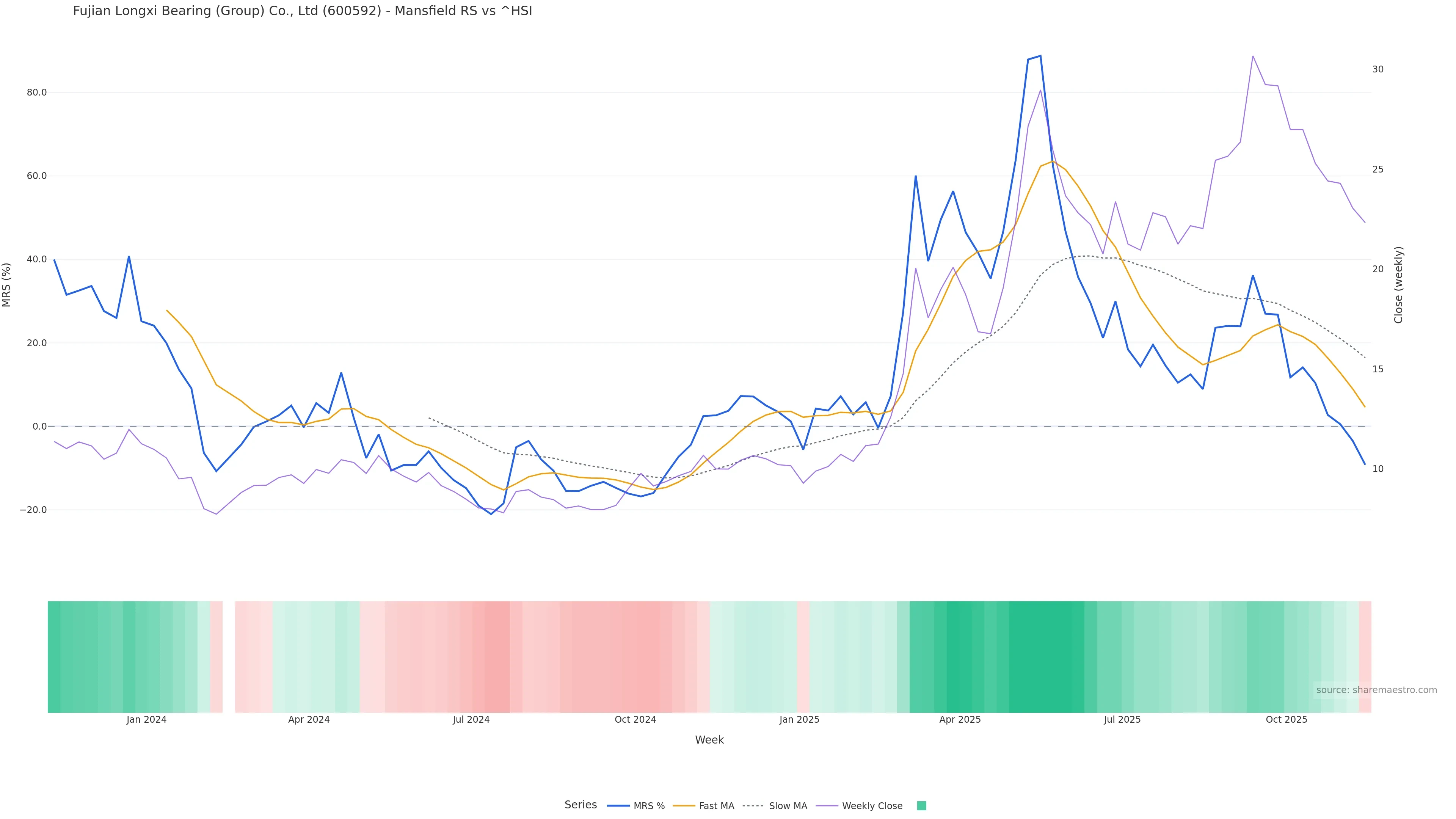Click the chart title mentioning Fujian Longxi
This screenshot has width=1456, height=819.
(x=303, y=11)
